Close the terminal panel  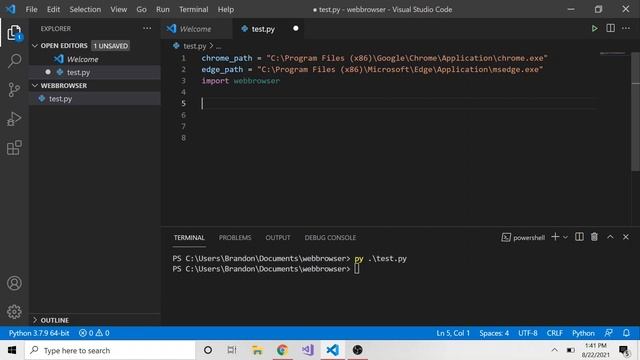(x=626, y=237)
